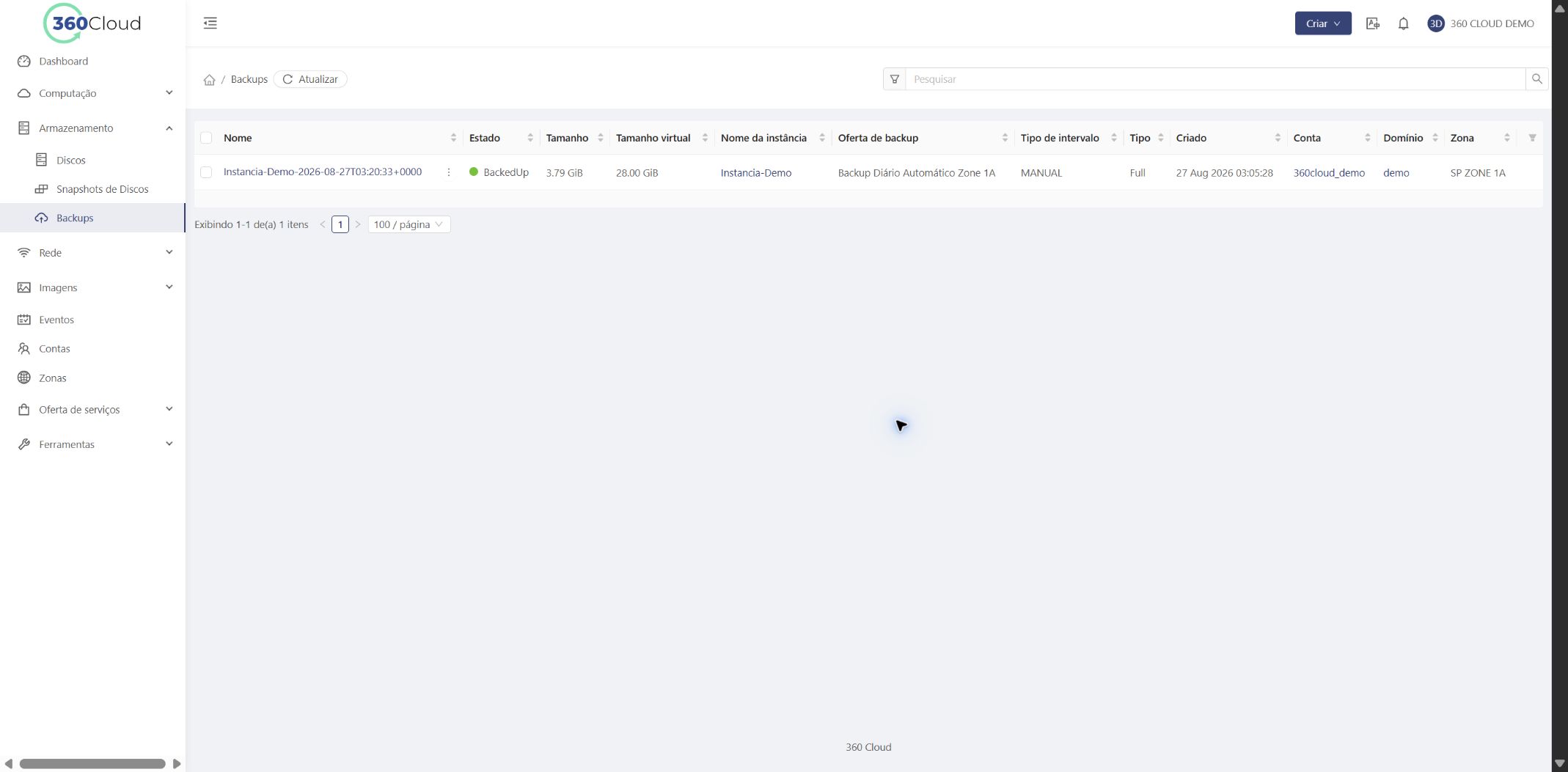Viewport: 1568px width, 772px height.
Task: Click page 1 in the pagination
Action: [x=340, y=224]
